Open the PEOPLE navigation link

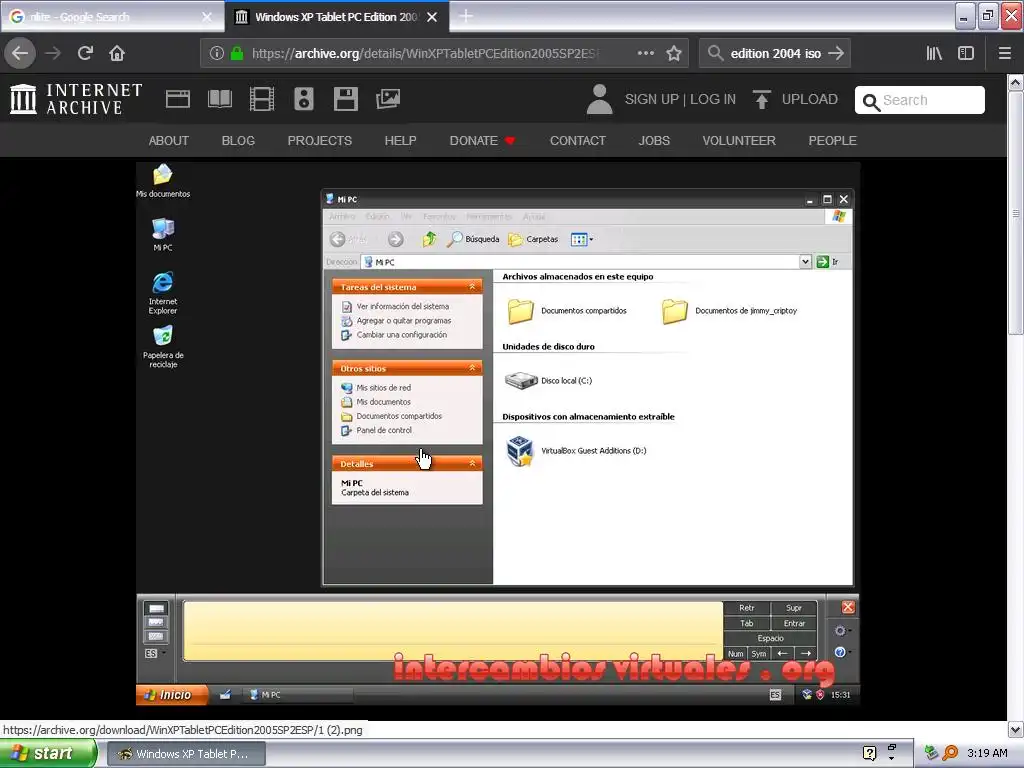(x=832, y=140)
